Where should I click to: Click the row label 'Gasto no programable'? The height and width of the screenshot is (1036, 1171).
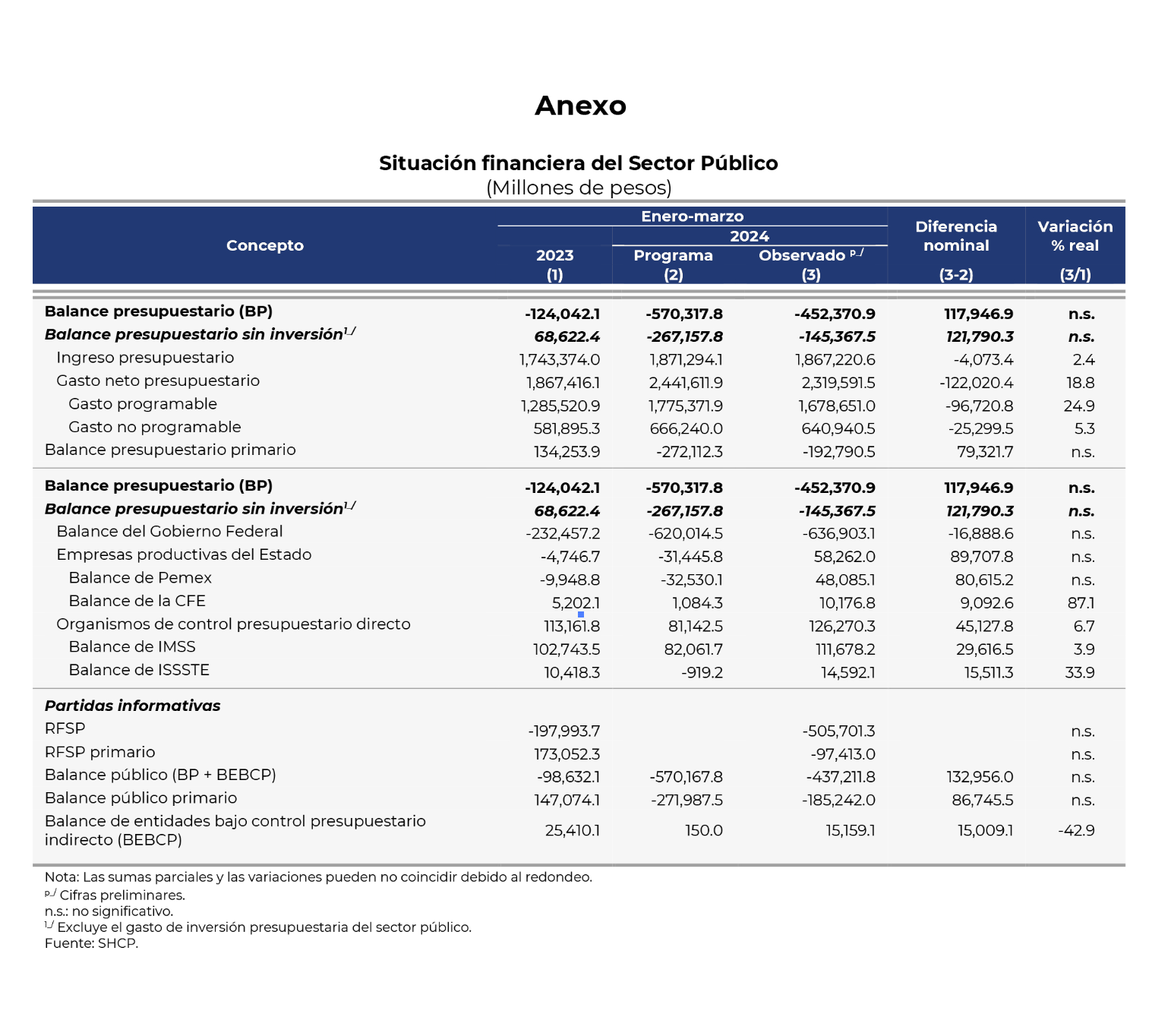(155, 427)
